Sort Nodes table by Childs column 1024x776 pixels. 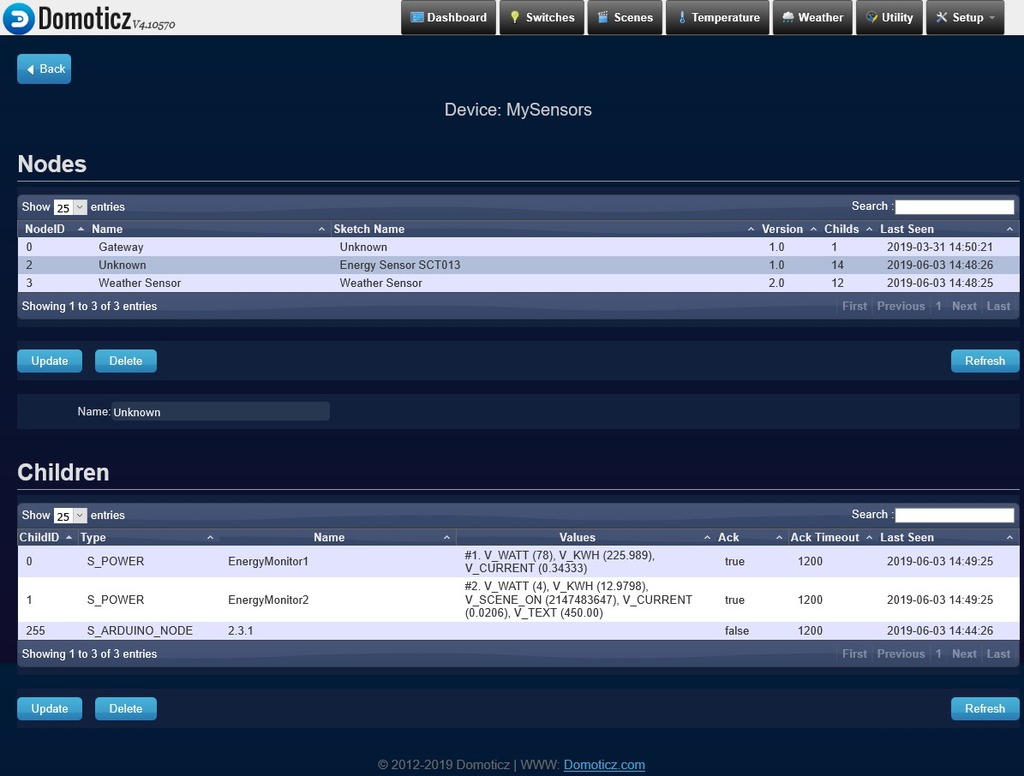coord(847,229)
